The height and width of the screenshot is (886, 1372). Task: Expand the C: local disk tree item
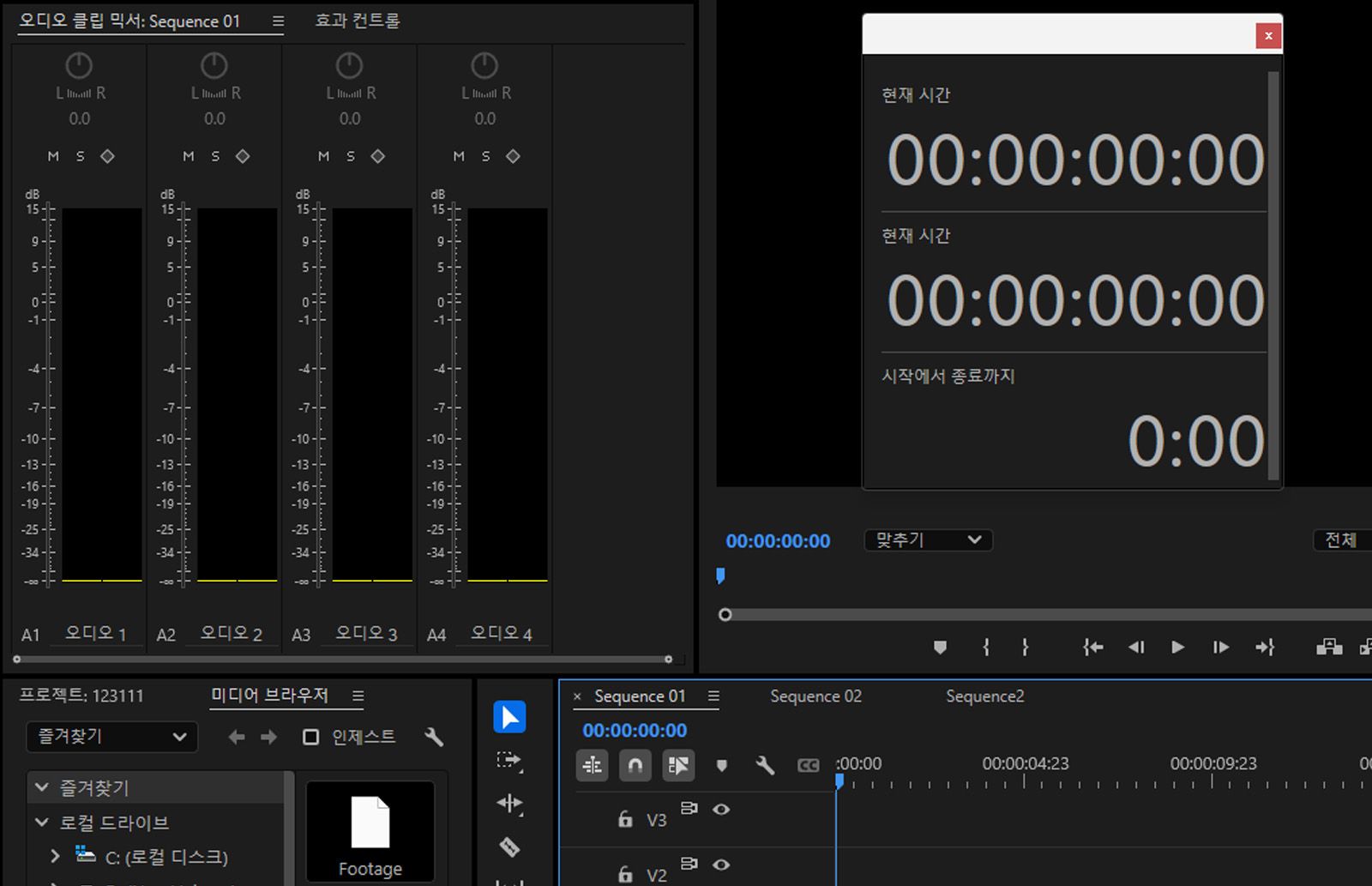coord(55,856)
